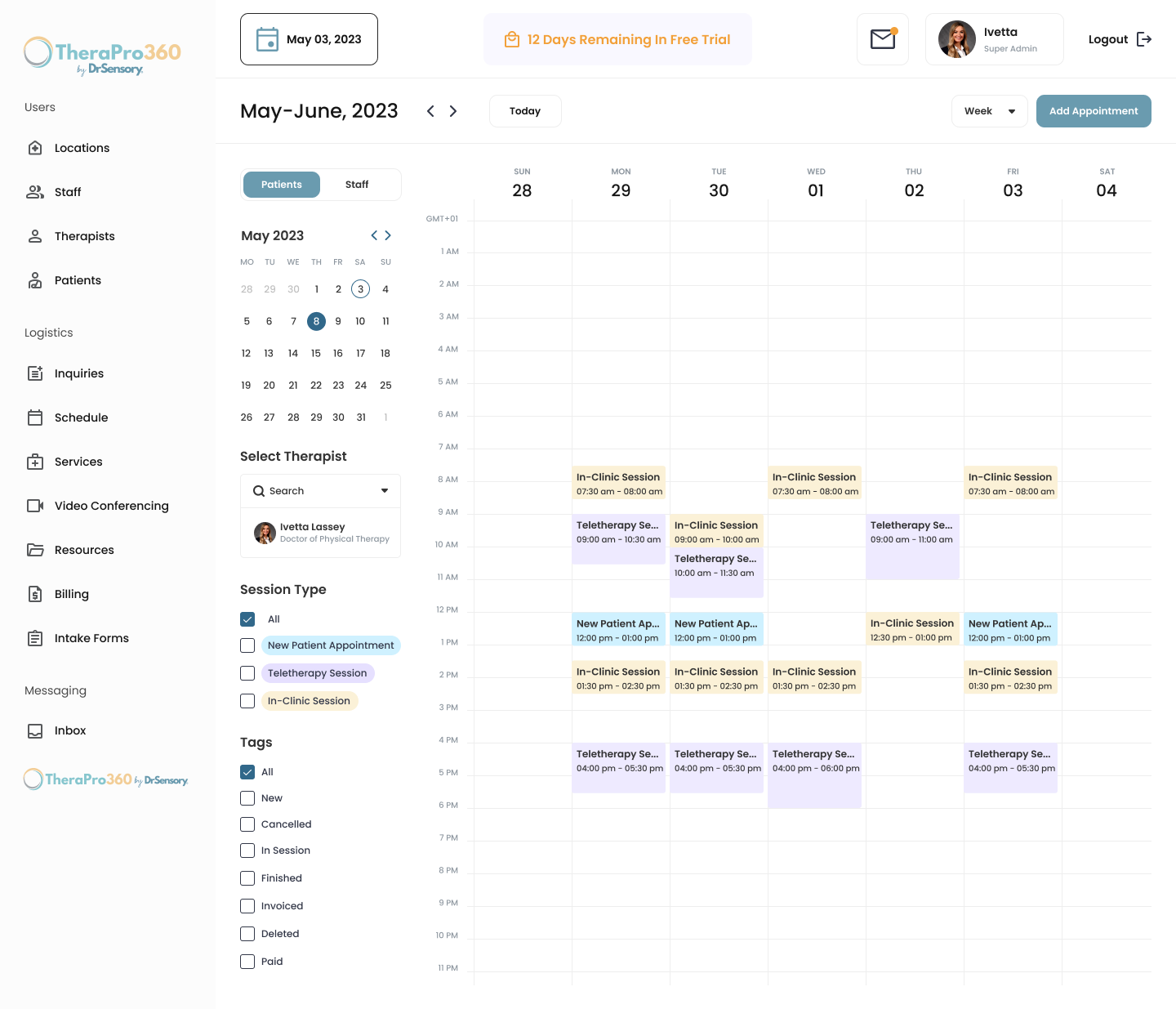The width and height of the screenshot is (1176, 1009).
Task: Go to next month in mini calendar
Action: (x=388, y=235)
